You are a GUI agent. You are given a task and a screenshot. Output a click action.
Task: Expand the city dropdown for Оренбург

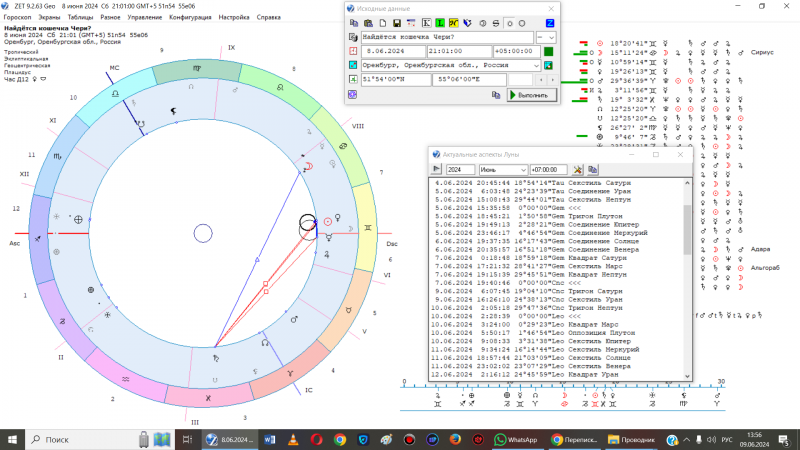[536, 65]
